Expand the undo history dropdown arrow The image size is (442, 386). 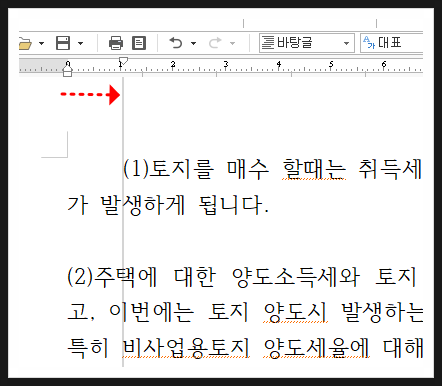193,43
